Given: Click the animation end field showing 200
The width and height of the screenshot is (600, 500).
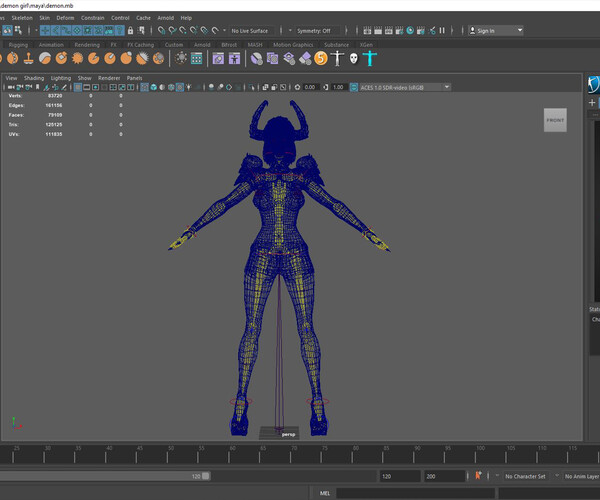Looking at the screenshot, I should tap(444, 476).
